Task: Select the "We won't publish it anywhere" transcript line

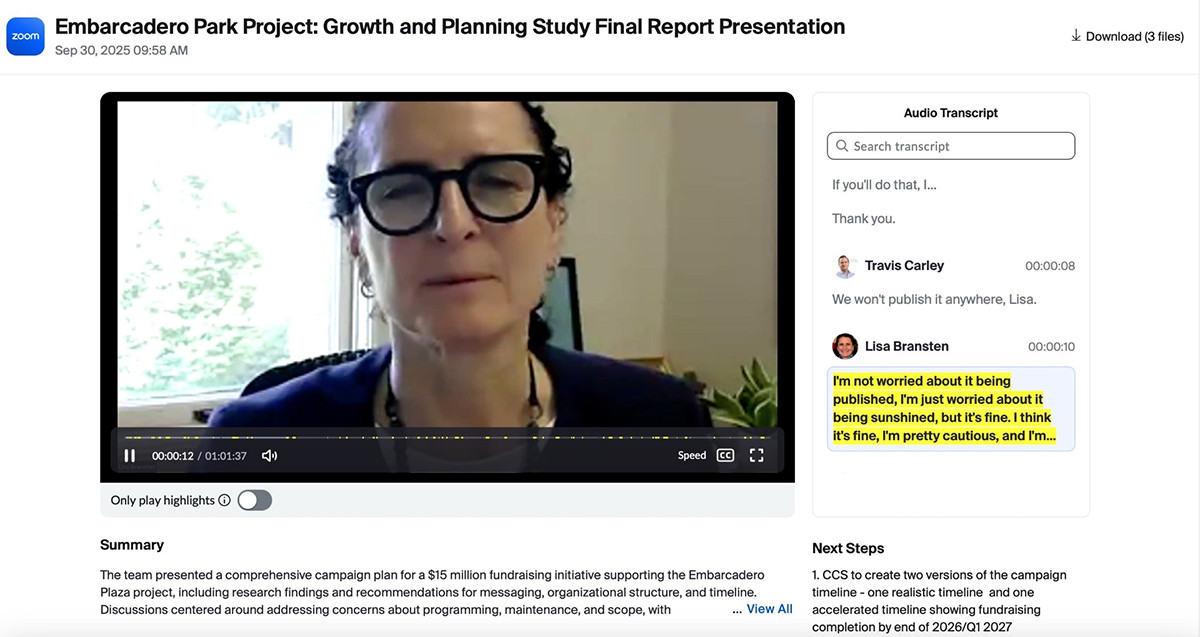Action: coord(934,299)
